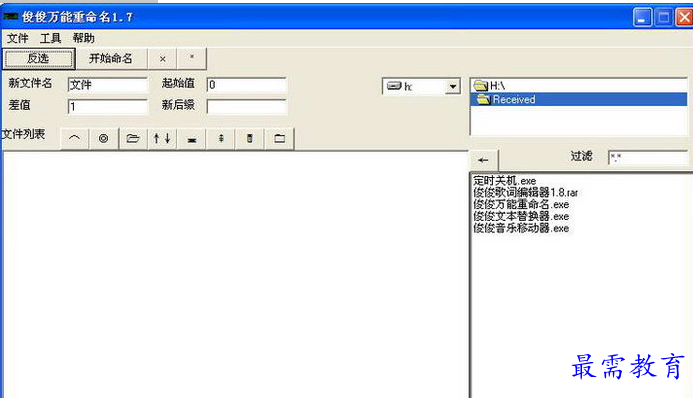Viewport: 693px width, 398px height.
Task: Open the 帮助 menu
Action: point(84,38)
